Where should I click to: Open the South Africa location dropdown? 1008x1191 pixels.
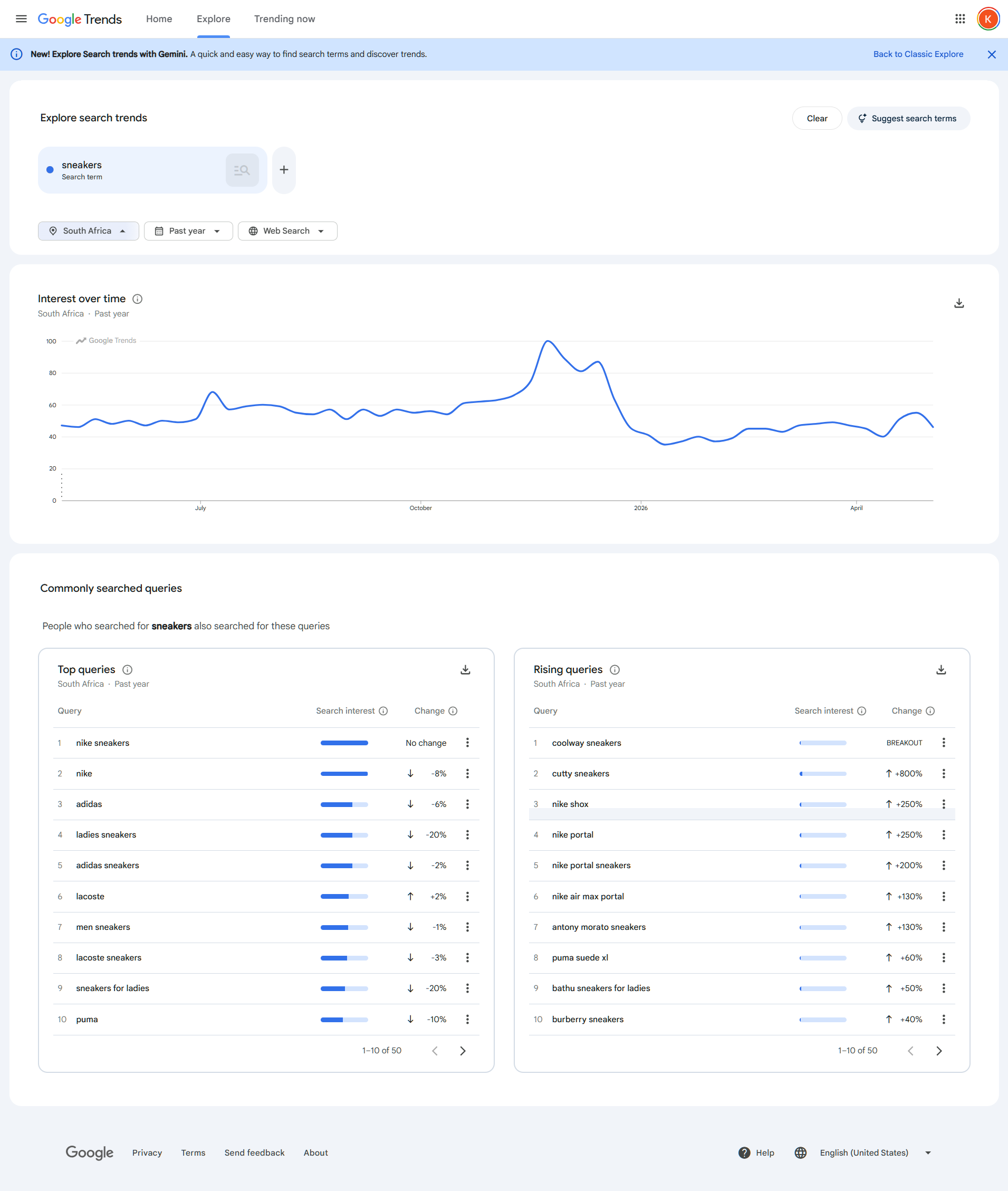pyautogui.click(x=88, y=231)
